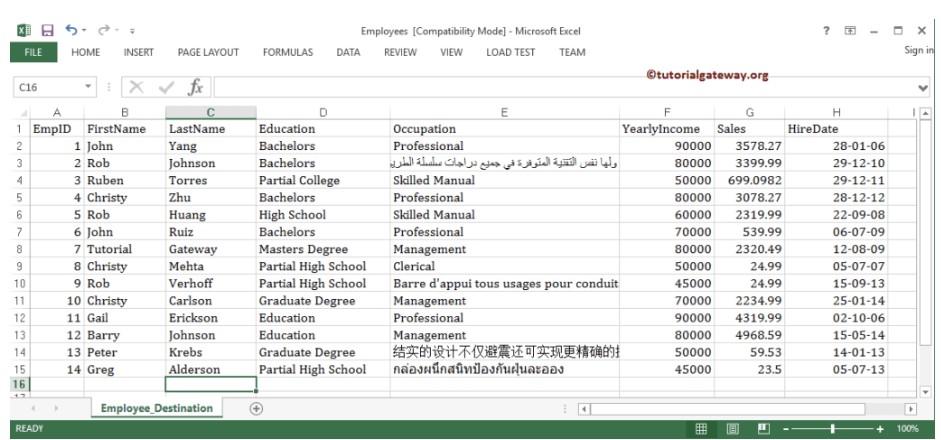The image size is (941, 440).
Task: Open the Undo history dropdown arrow
Action: click(84, 30)
